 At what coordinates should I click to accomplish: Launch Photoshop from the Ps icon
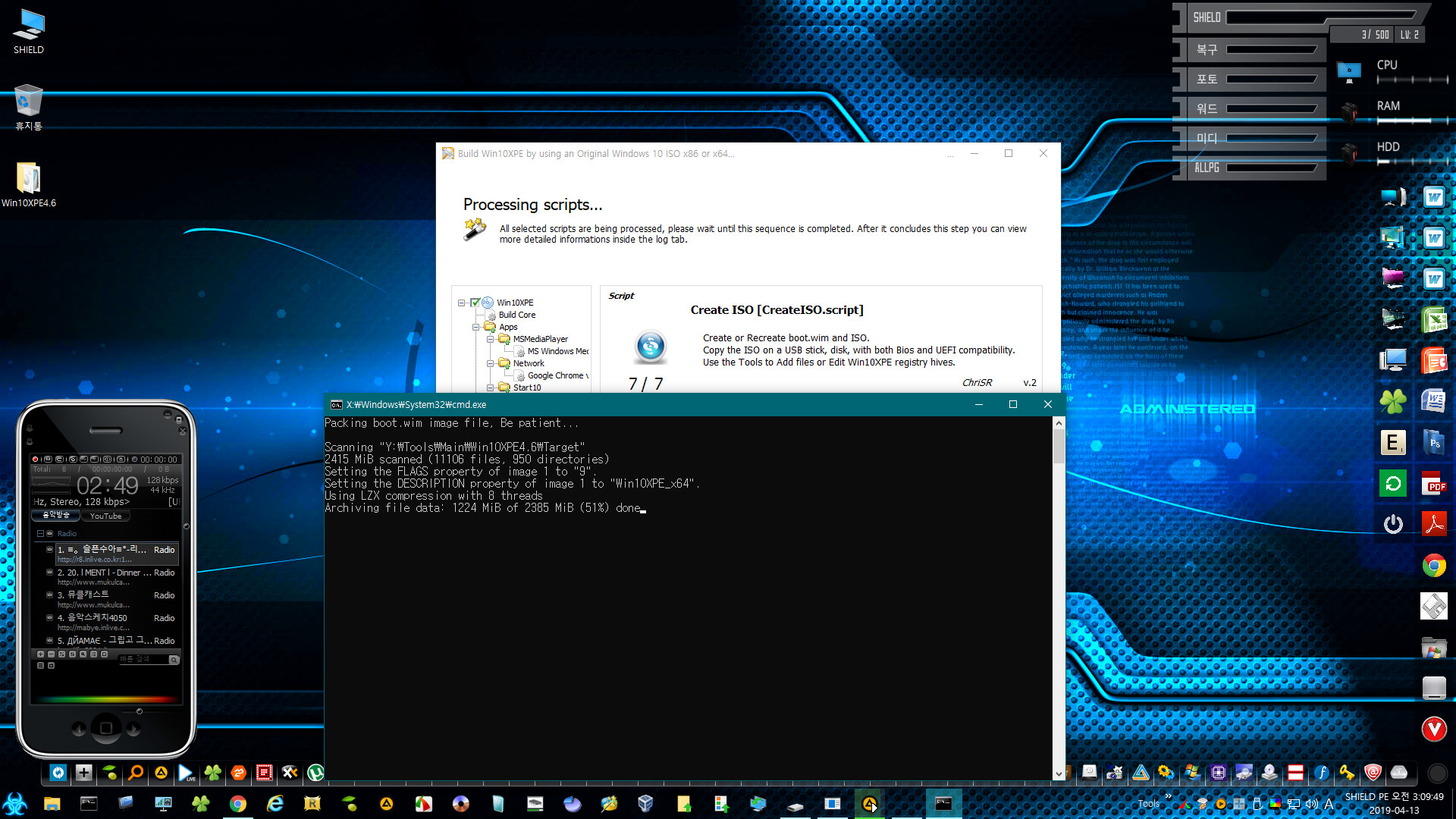1433,443
